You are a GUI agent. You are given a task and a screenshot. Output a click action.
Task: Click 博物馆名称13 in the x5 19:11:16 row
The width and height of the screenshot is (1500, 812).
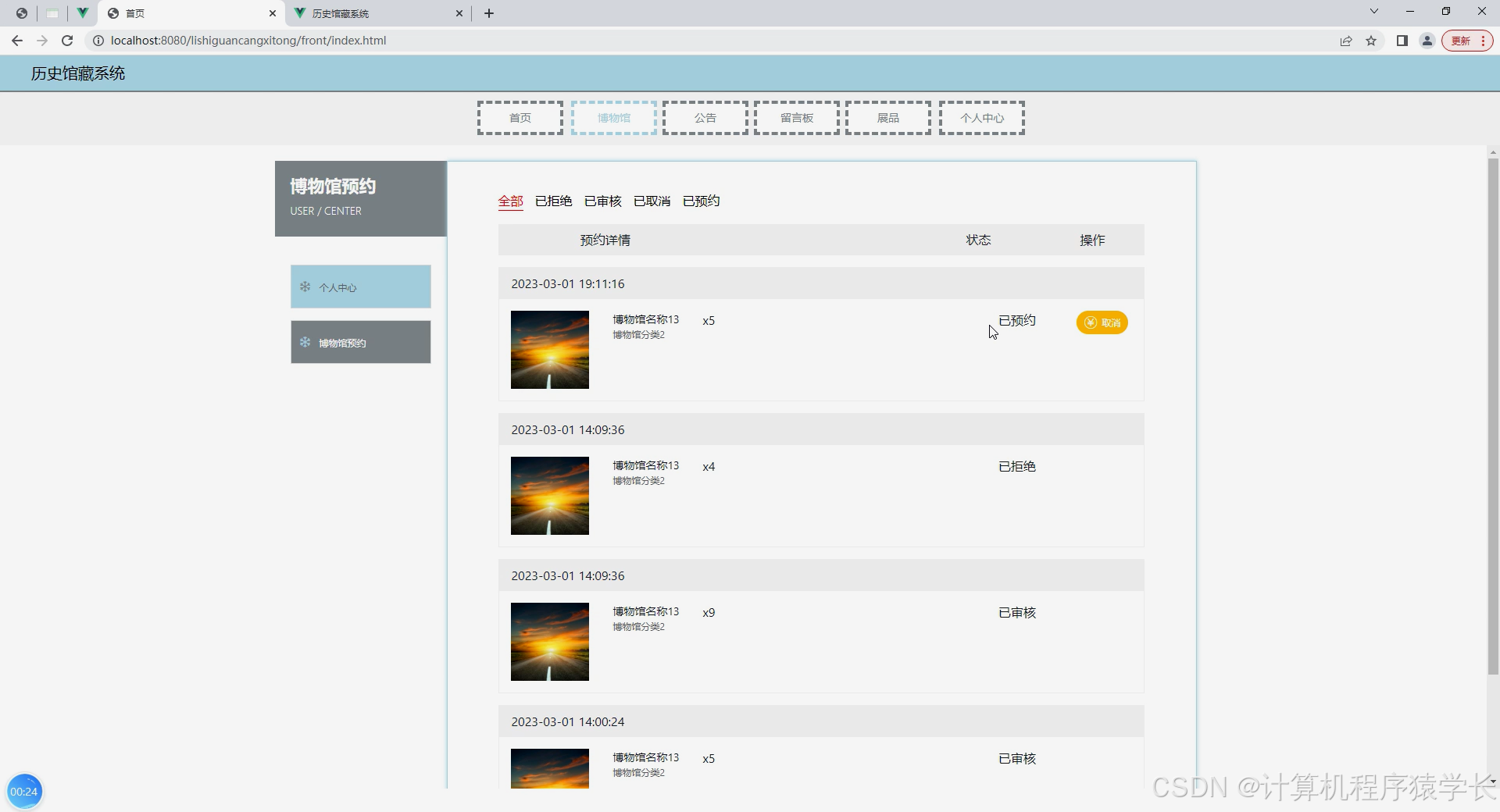[x=646, y=319]
